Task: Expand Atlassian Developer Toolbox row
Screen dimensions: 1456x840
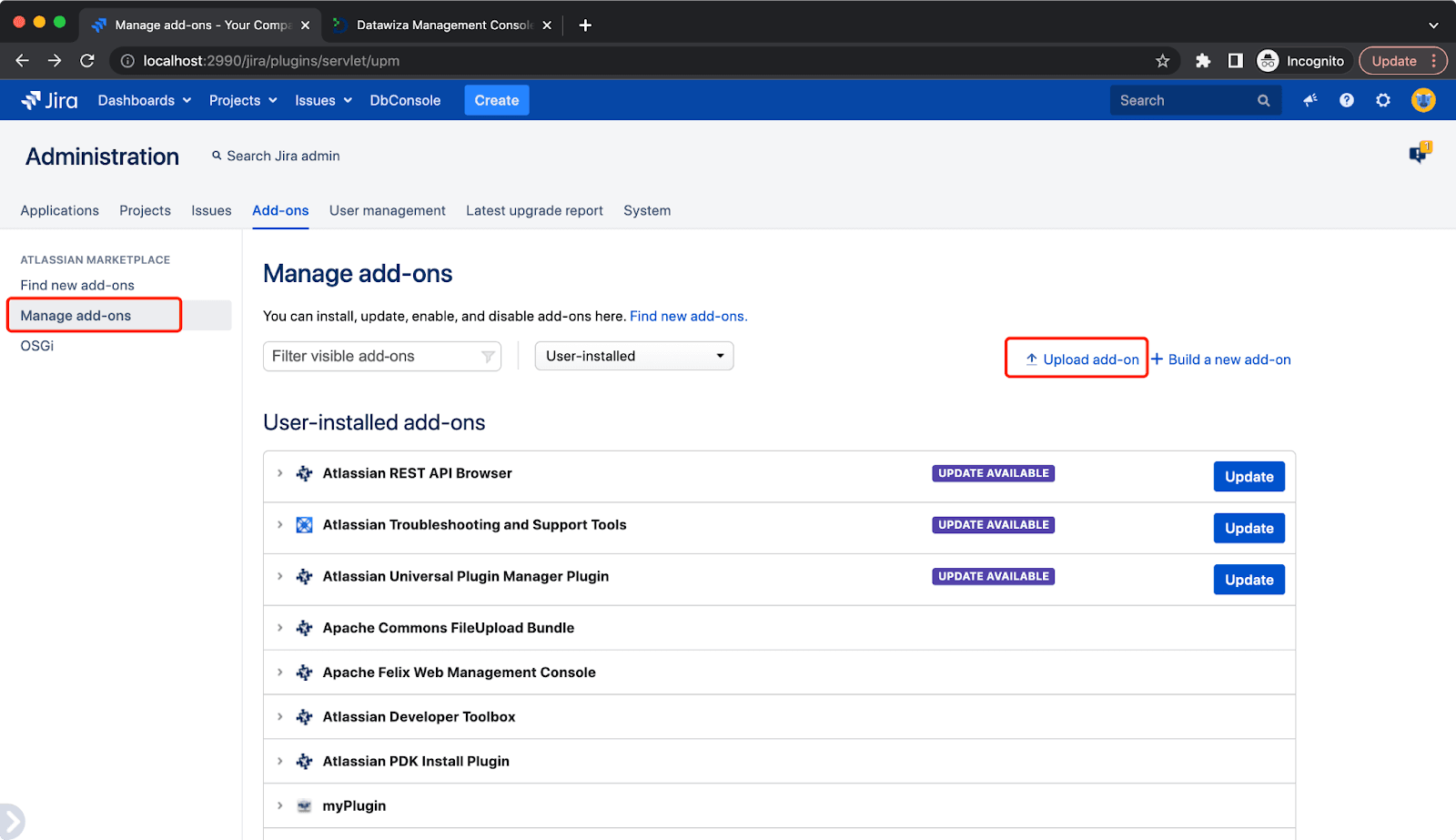Action: 279,717
